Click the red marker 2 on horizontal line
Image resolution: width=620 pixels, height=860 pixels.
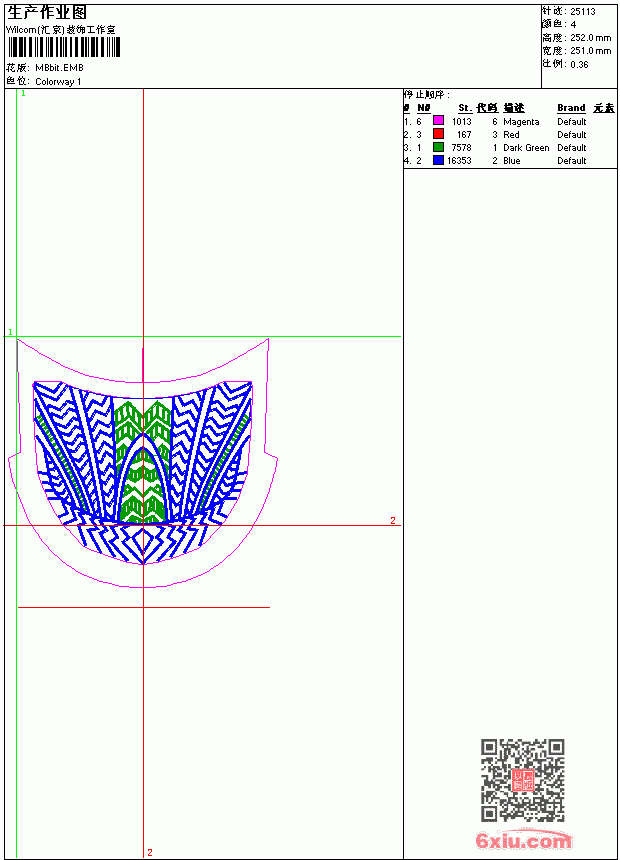click(393, 520)
